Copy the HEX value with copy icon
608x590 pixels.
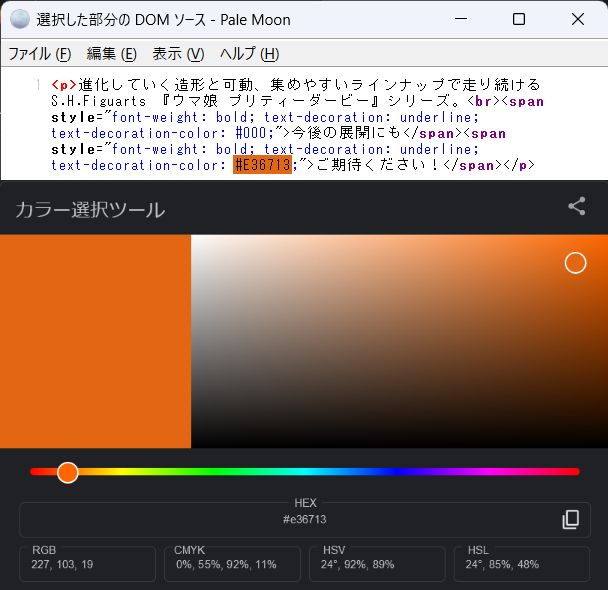(570, 519)
